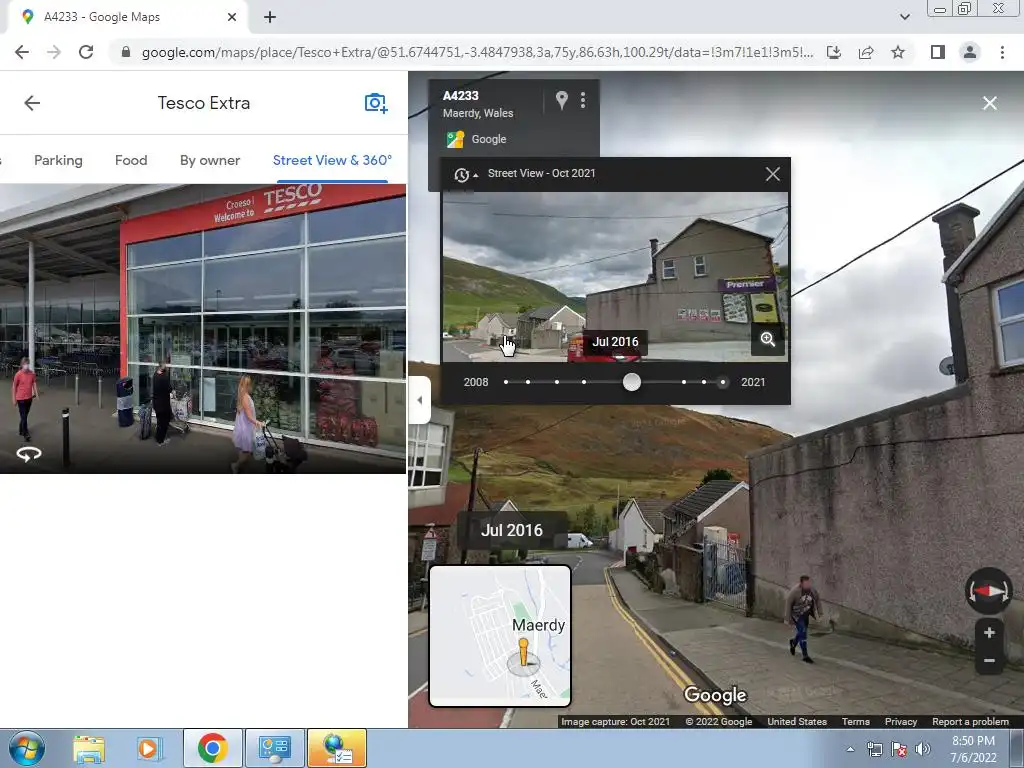
Task: Open the location pin icon in A4233 card
Action: coord(562,100)
